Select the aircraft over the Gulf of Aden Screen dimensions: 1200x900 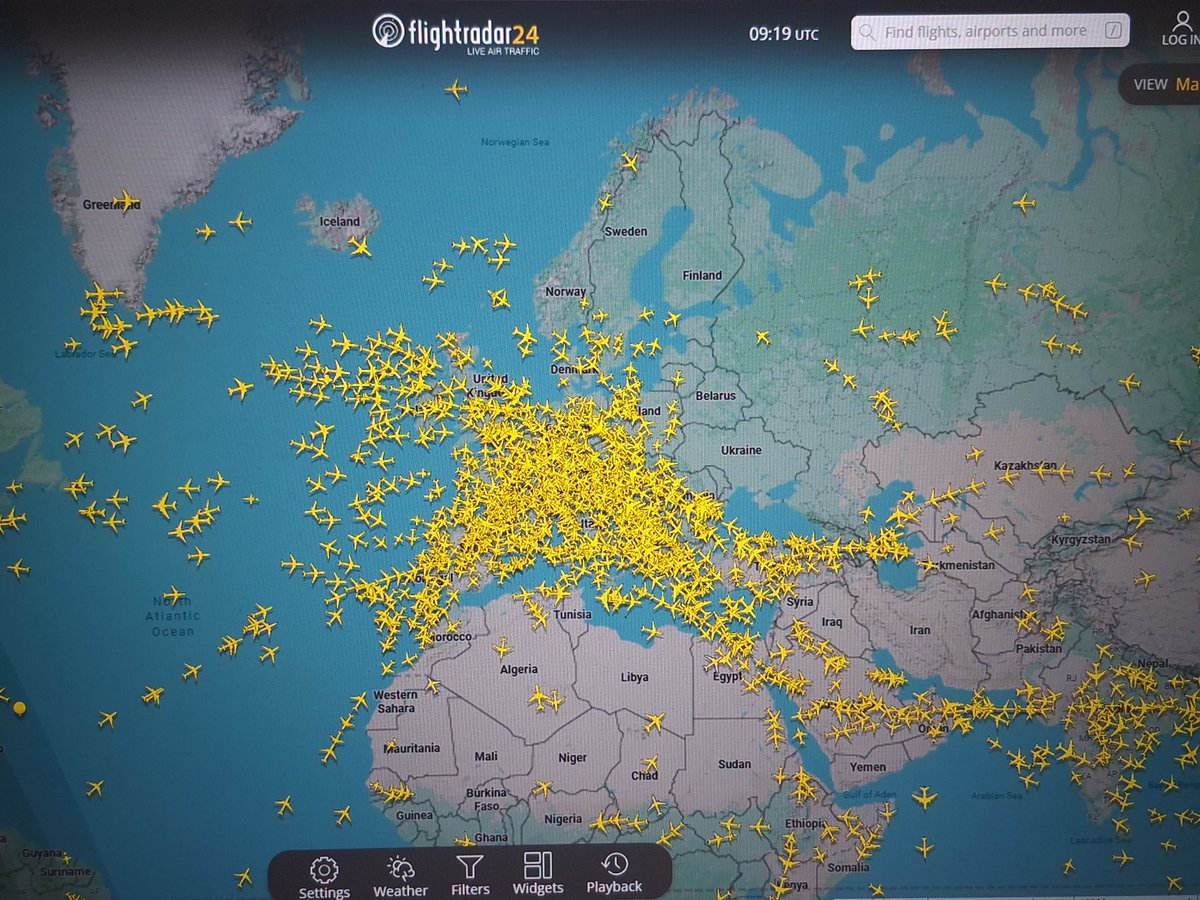(924, 797)
